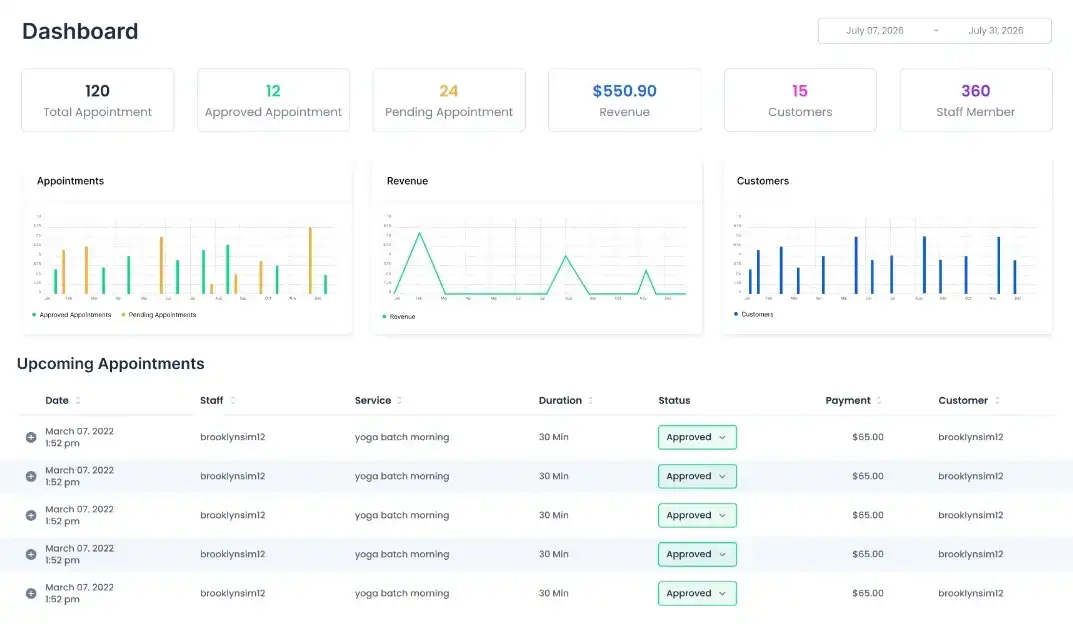1073x624 pixels.
Task: Toggle the Revenue legend under Revenue chart
Action: [x=399, y=317]
